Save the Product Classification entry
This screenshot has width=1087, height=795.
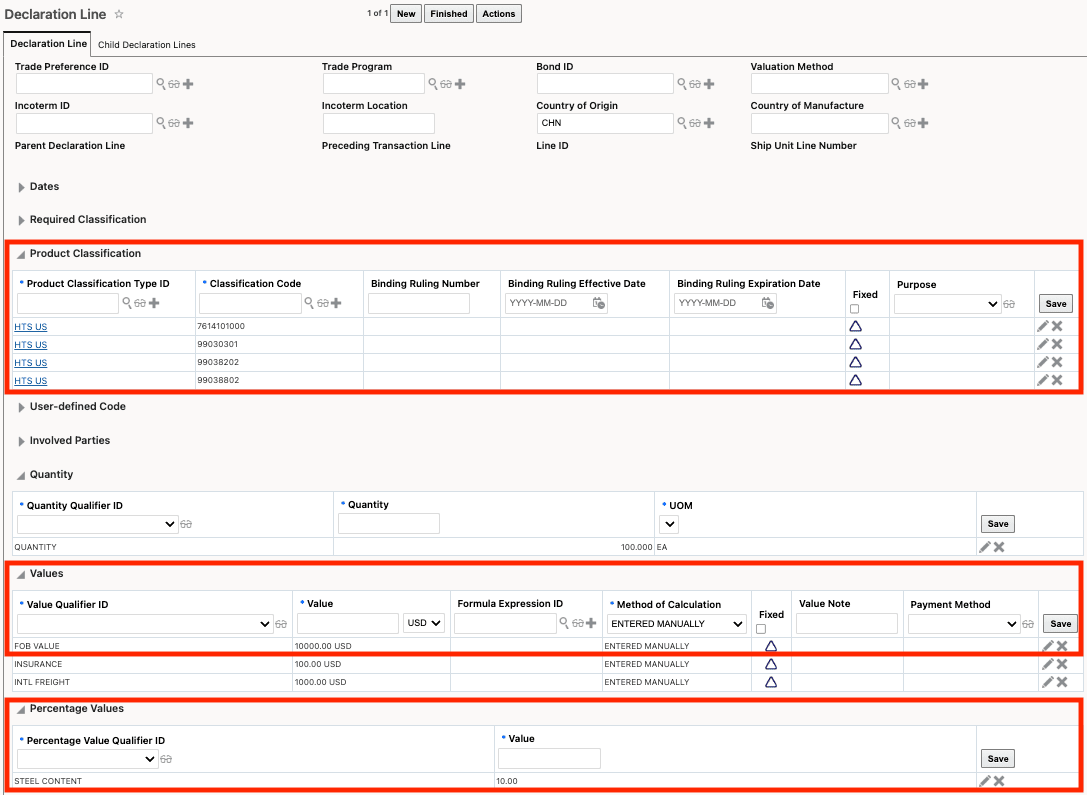tap(1056, 304)
